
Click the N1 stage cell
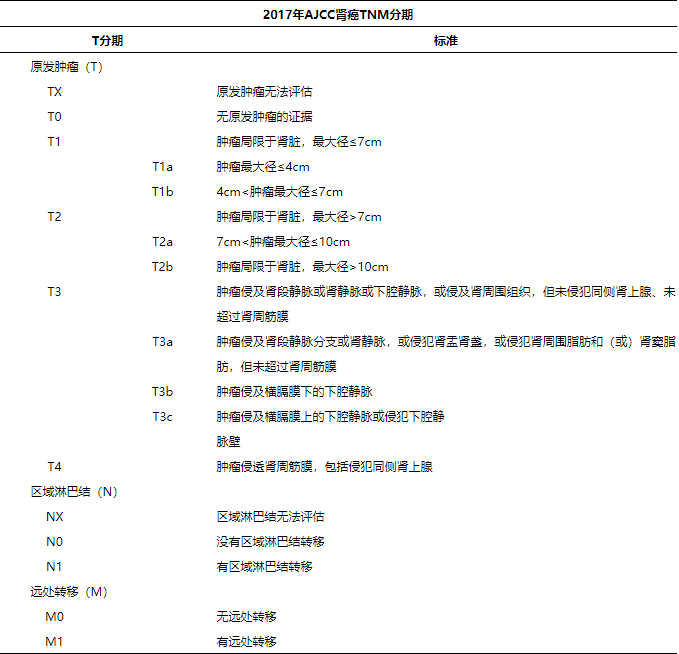tap(54, 567)
